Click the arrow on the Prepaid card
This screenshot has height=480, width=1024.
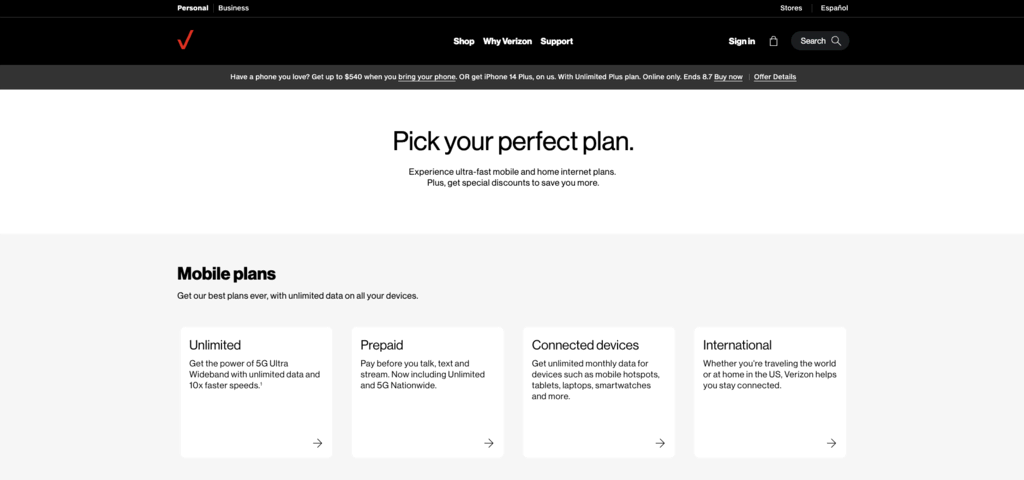tap(489, 443)
